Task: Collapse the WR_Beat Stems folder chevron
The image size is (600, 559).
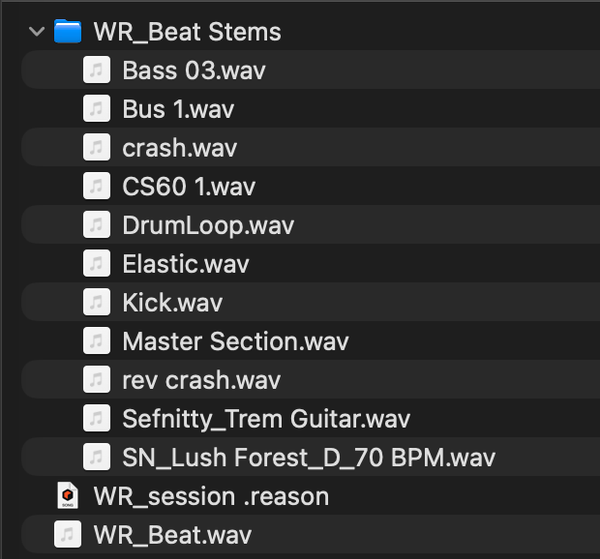Action: 37,32
